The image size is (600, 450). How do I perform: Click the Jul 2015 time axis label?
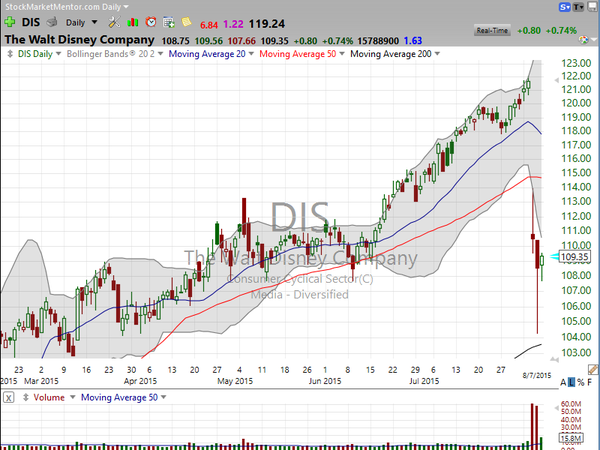click(x=424, y=382)
